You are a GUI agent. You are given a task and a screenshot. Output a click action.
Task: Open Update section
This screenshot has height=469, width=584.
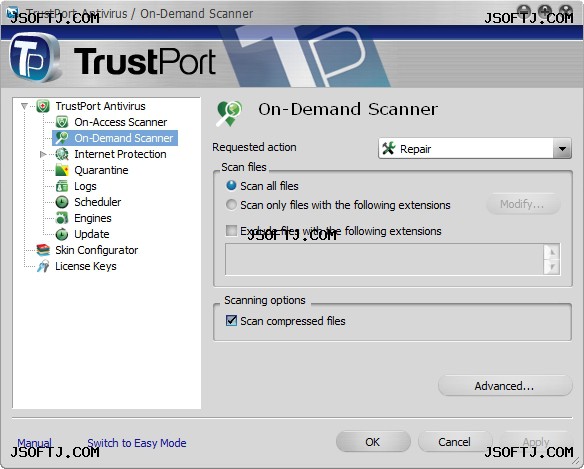coord(92,234)
